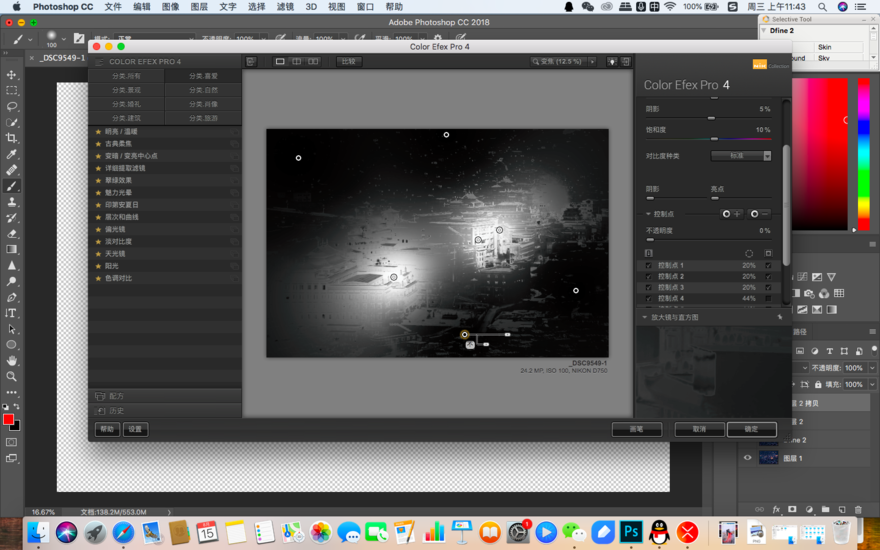
Task: Open the 图像 menu
Action: coord(170,7)
